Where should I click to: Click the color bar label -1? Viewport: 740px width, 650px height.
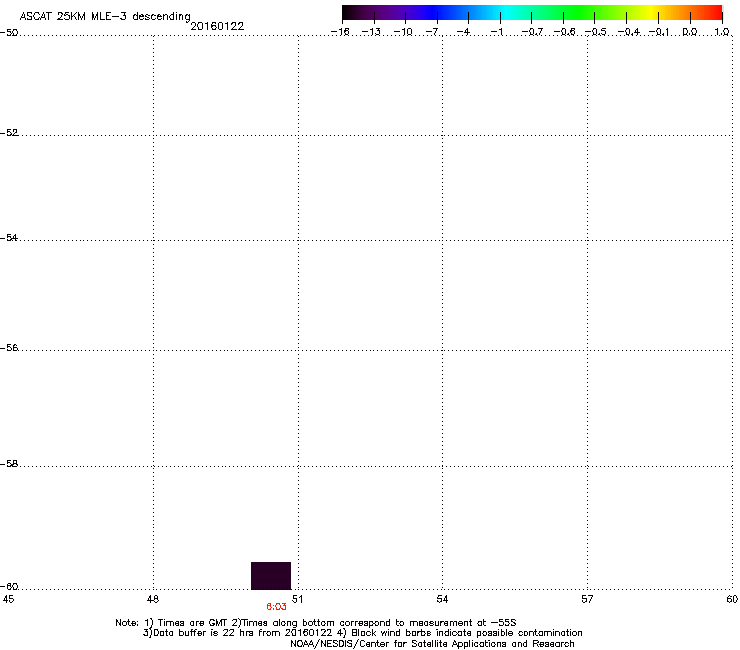pyautogui.click(x=496, y=32)
